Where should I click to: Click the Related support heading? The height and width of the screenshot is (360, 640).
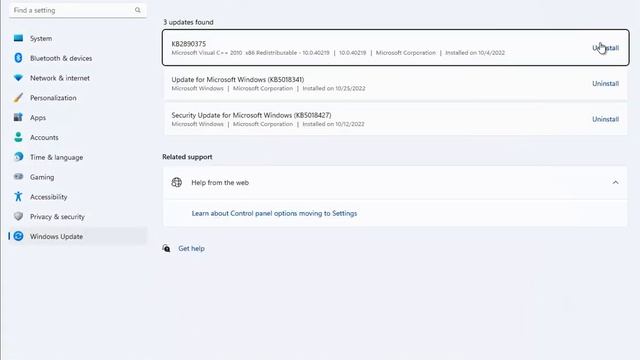[187, 157]
